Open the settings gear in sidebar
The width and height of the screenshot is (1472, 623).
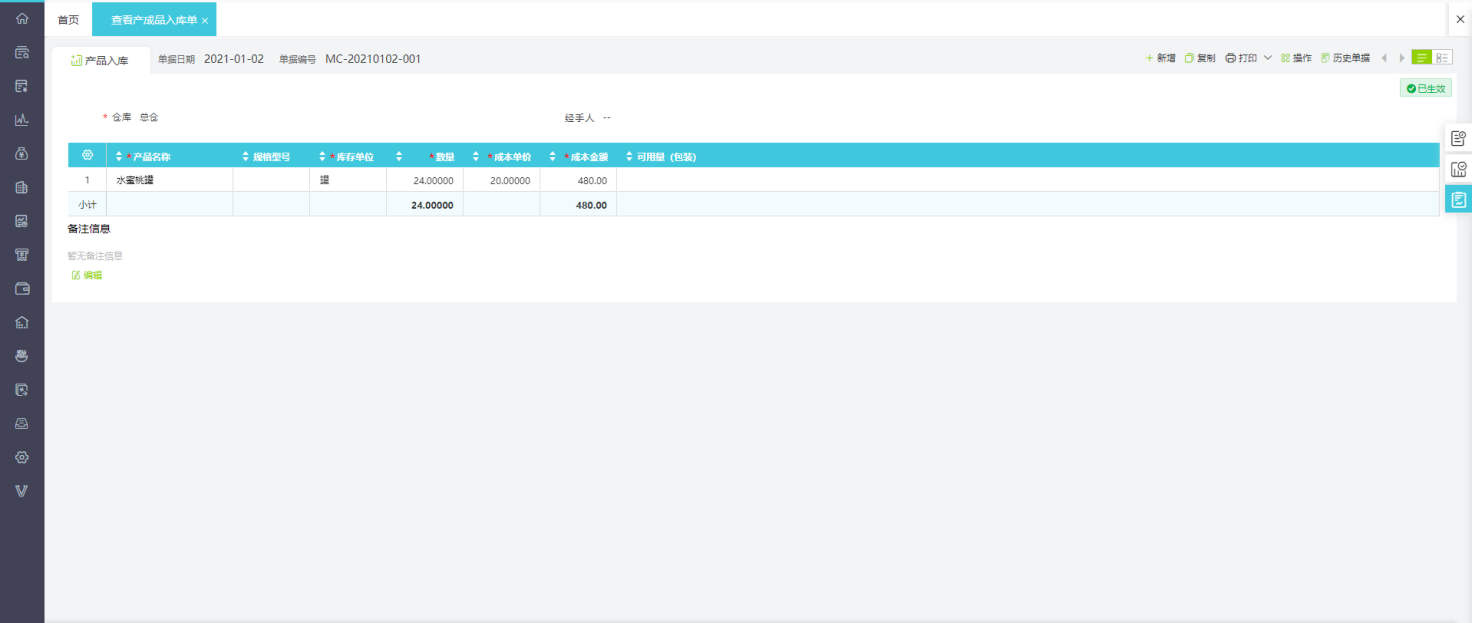click(22, 457)
